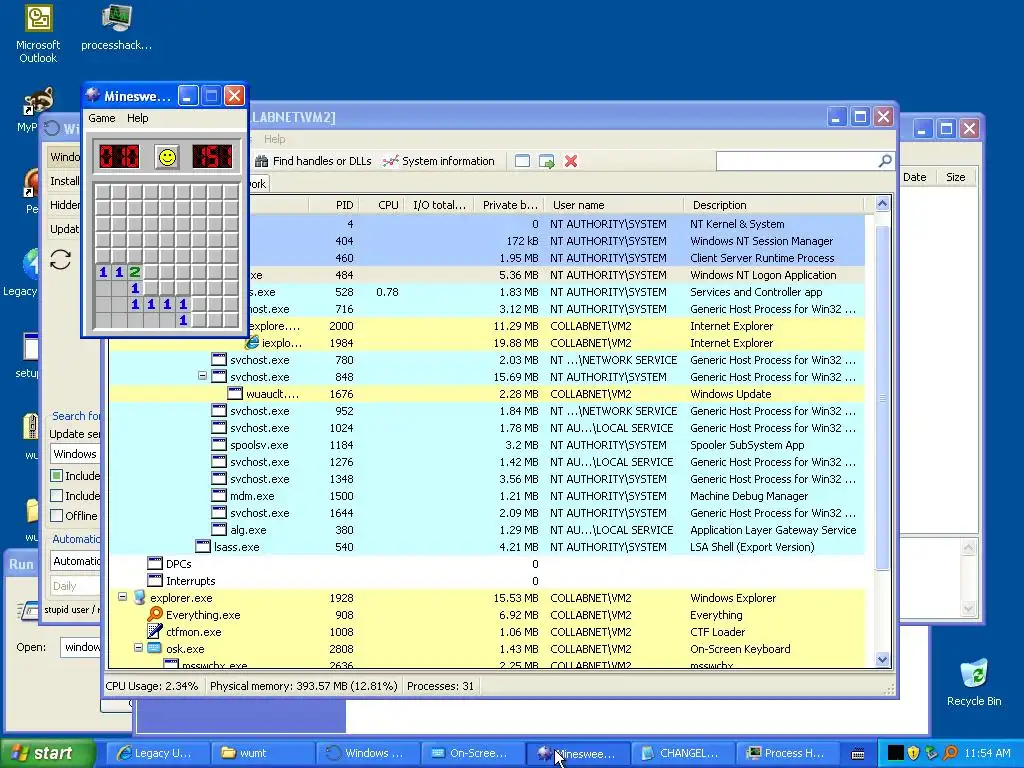Collapse the osk.exe tree node
The height and width of the screenshot is (768, 1024).
138,648
